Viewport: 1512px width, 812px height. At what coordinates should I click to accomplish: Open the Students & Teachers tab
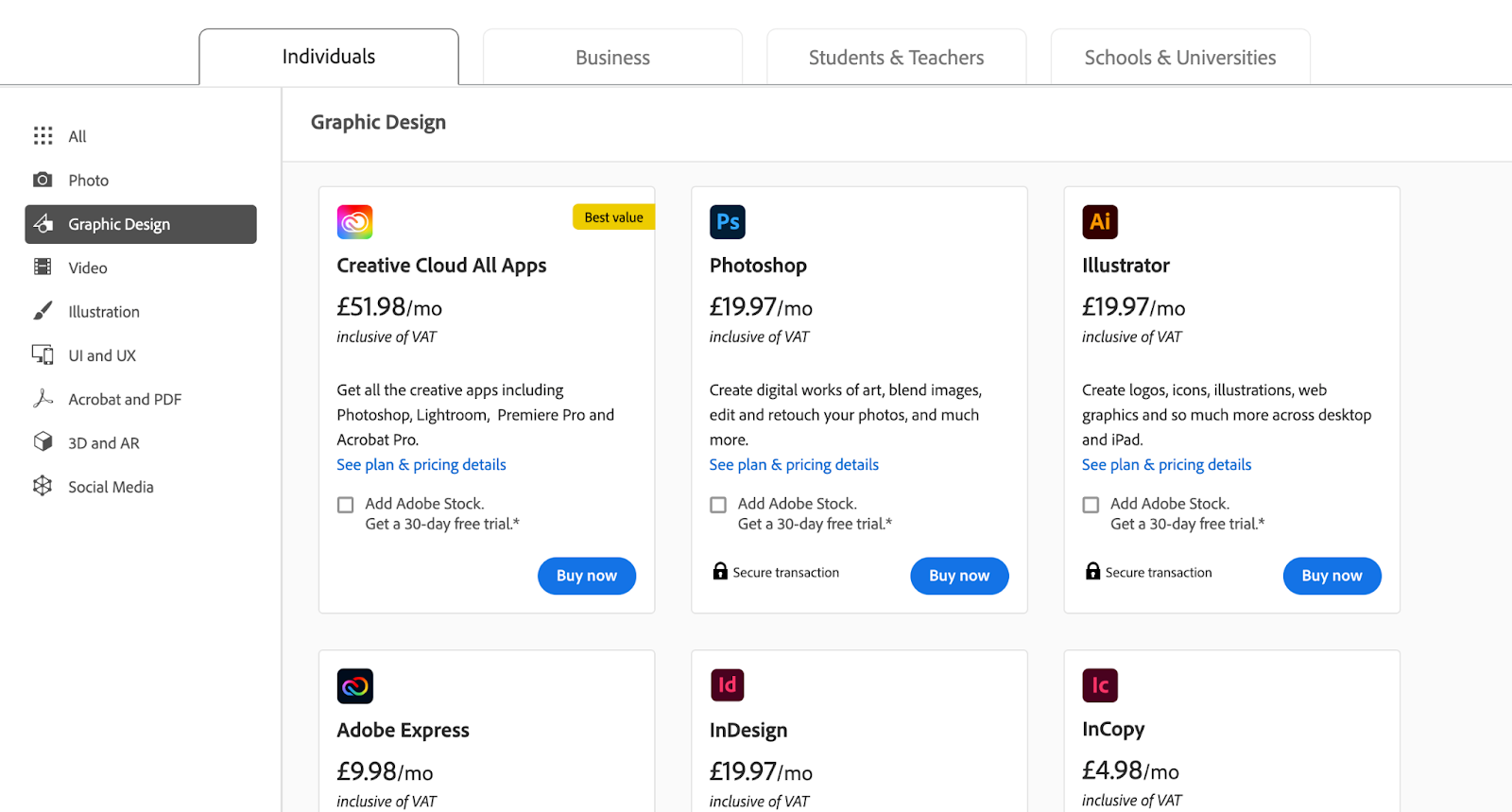point(896,58)
